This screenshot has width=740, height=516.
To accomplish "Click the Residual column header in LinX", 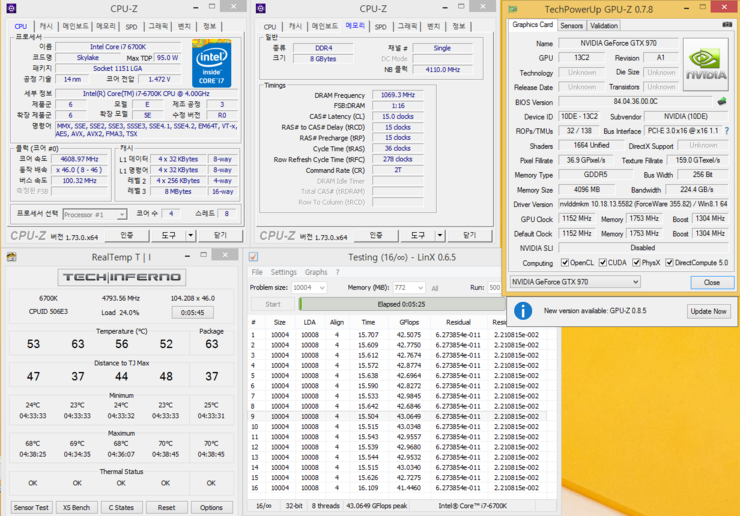I will point(458,322).
